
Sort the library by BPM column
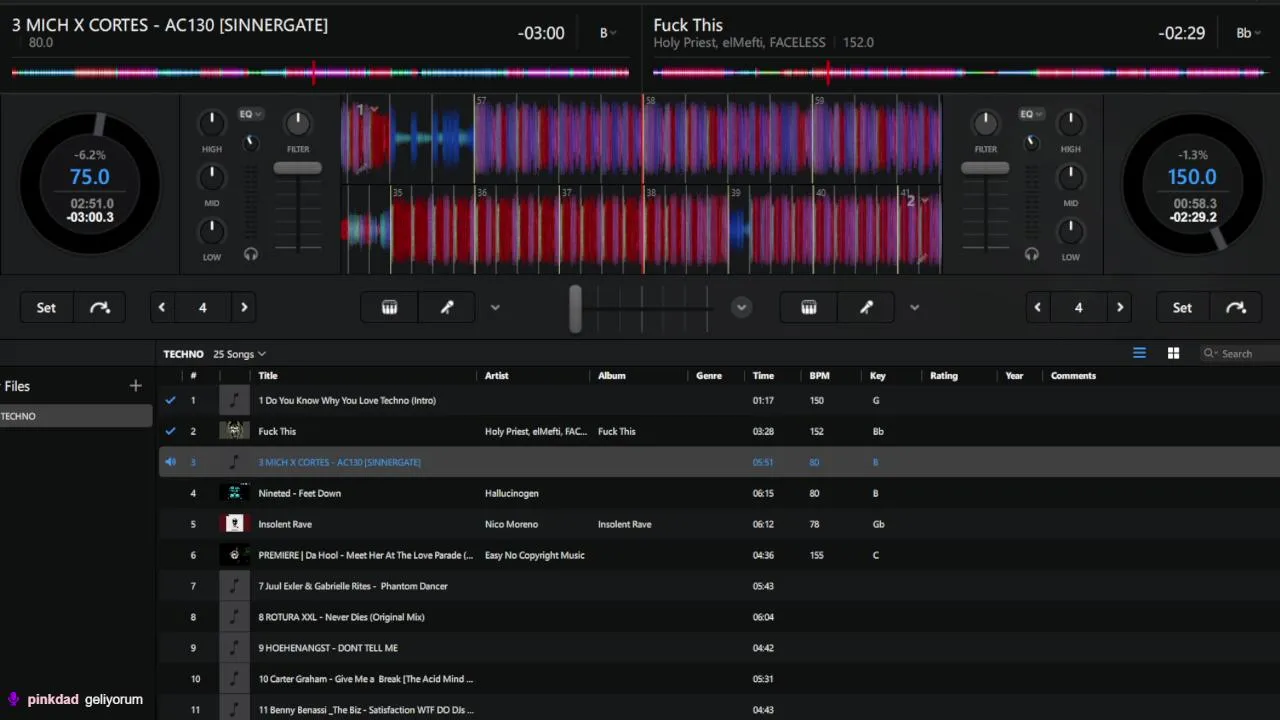click(820, 376)
